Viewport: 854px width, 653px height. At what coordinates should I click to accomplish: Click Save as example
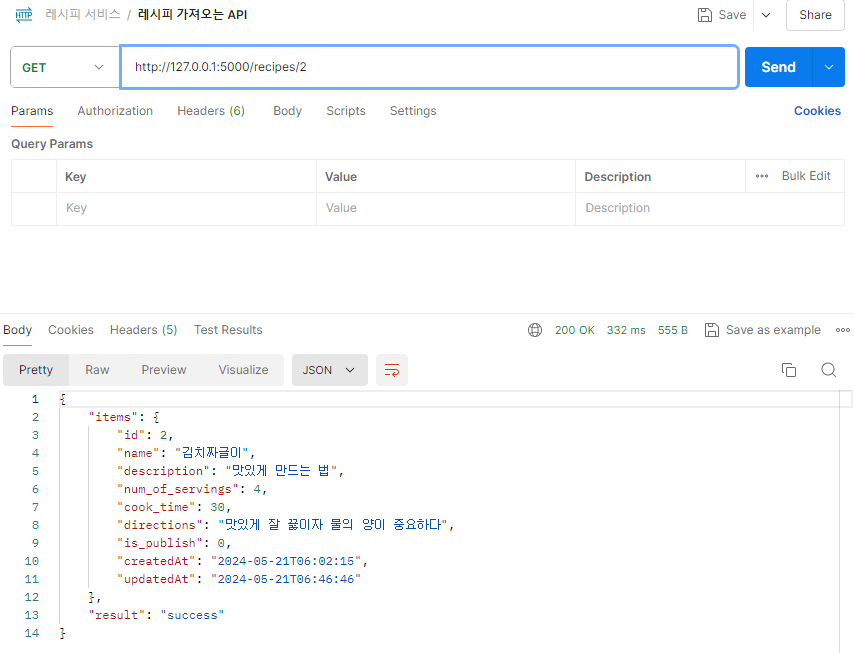(x=762, y=330)
